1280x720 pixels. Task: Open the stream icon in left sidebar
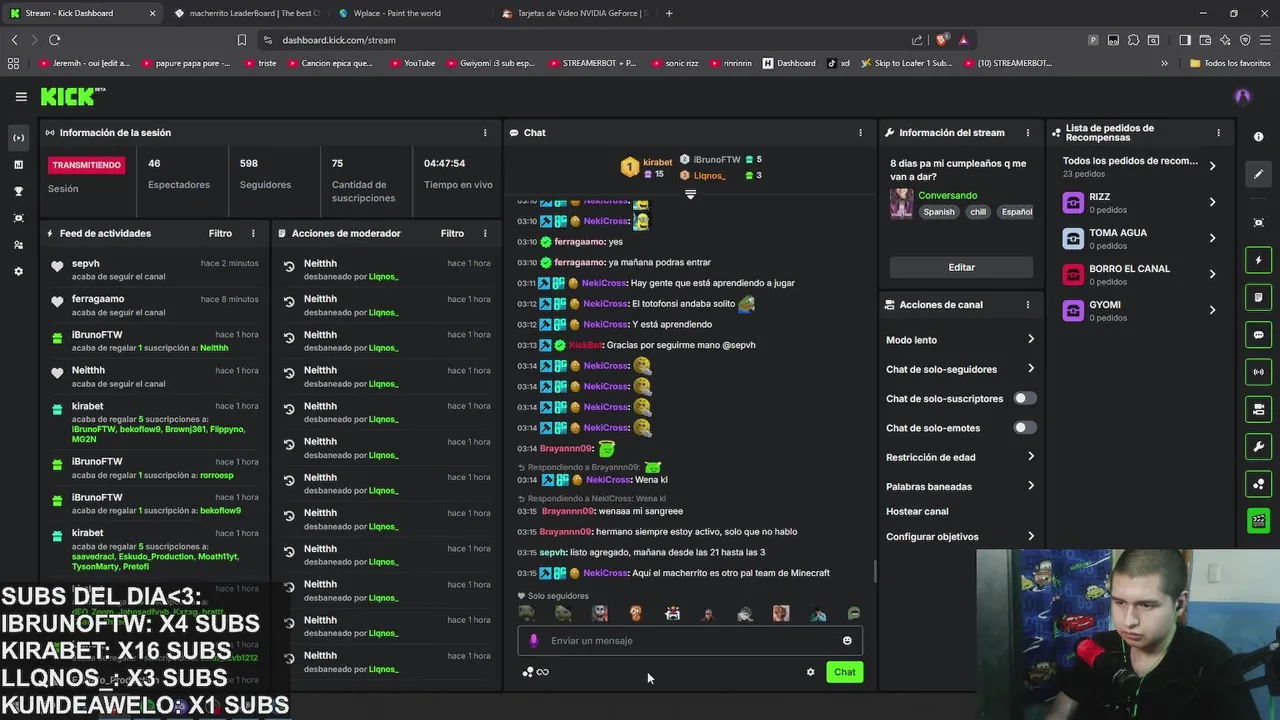click(18, 137)
